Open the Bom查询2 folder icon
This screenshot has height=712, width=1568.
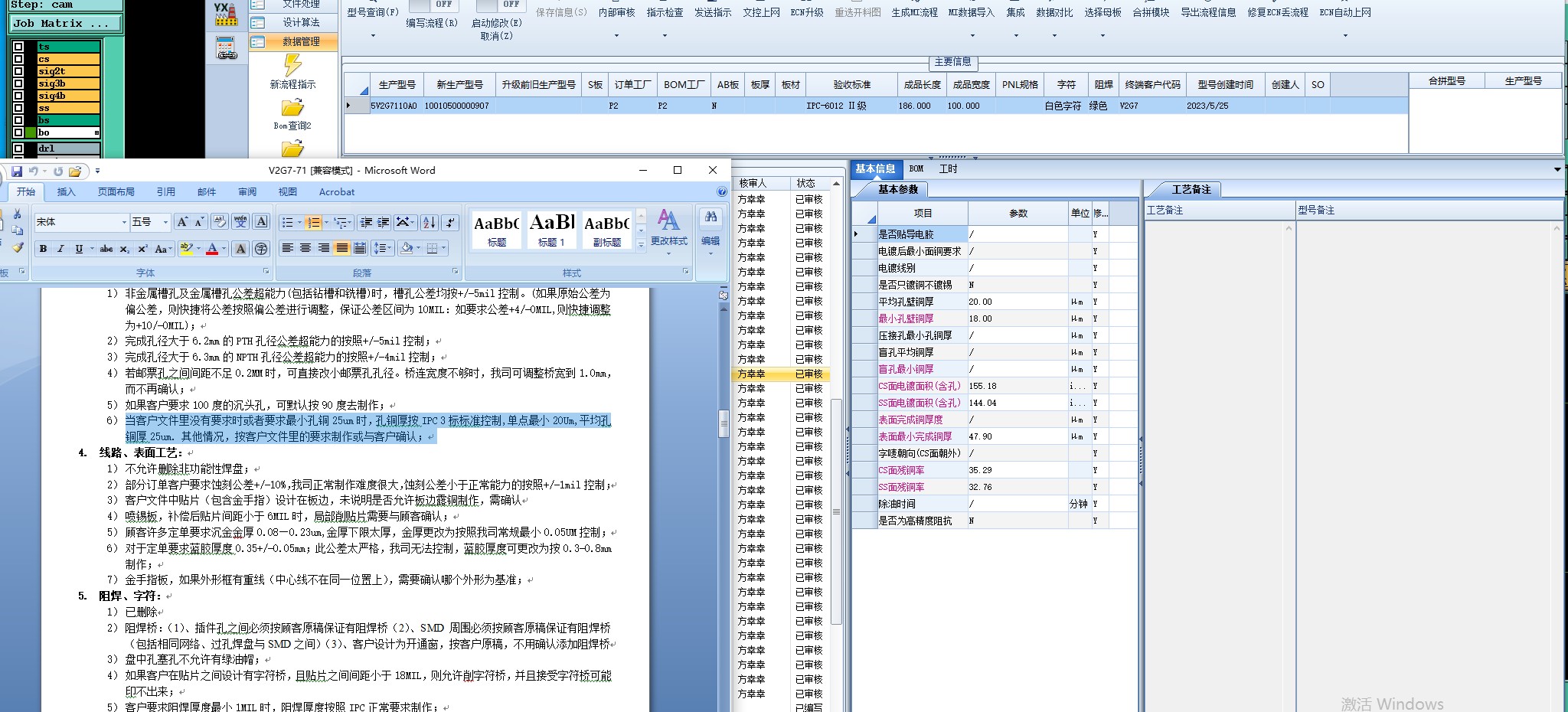[x=292, y=108]
